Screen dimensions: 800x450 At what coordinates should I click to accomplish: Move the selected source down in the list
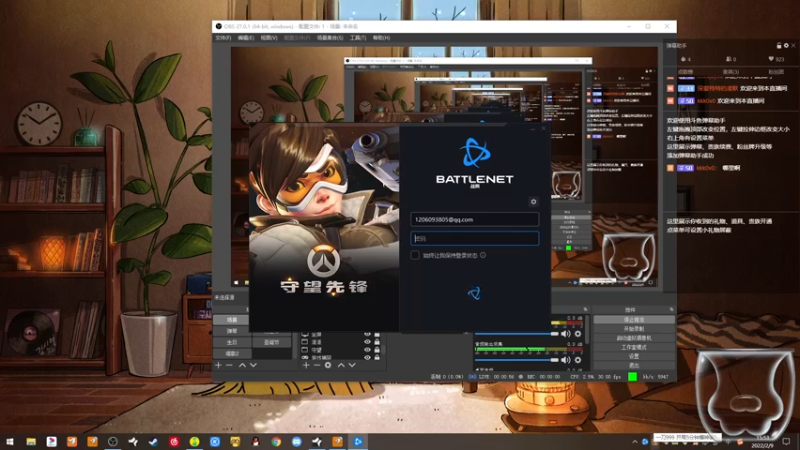(x=352, y=365)
